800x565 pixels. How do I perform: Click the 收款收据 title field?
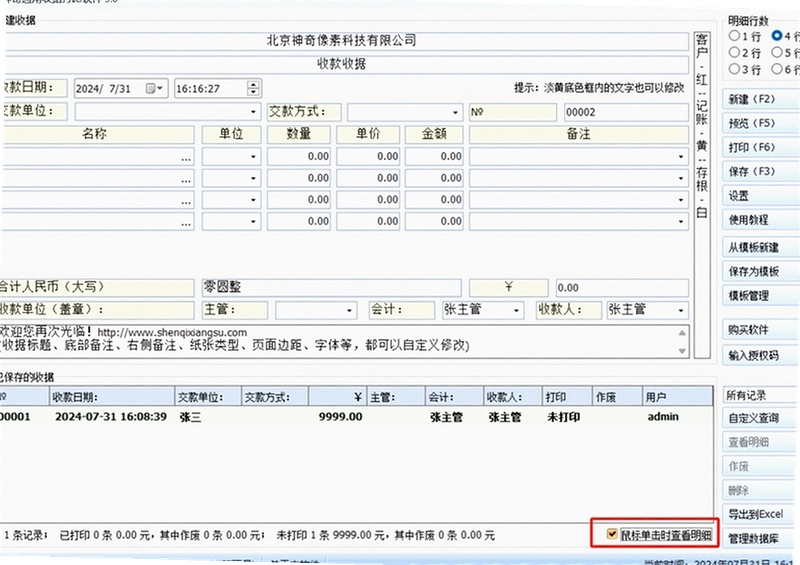(345, 64)
